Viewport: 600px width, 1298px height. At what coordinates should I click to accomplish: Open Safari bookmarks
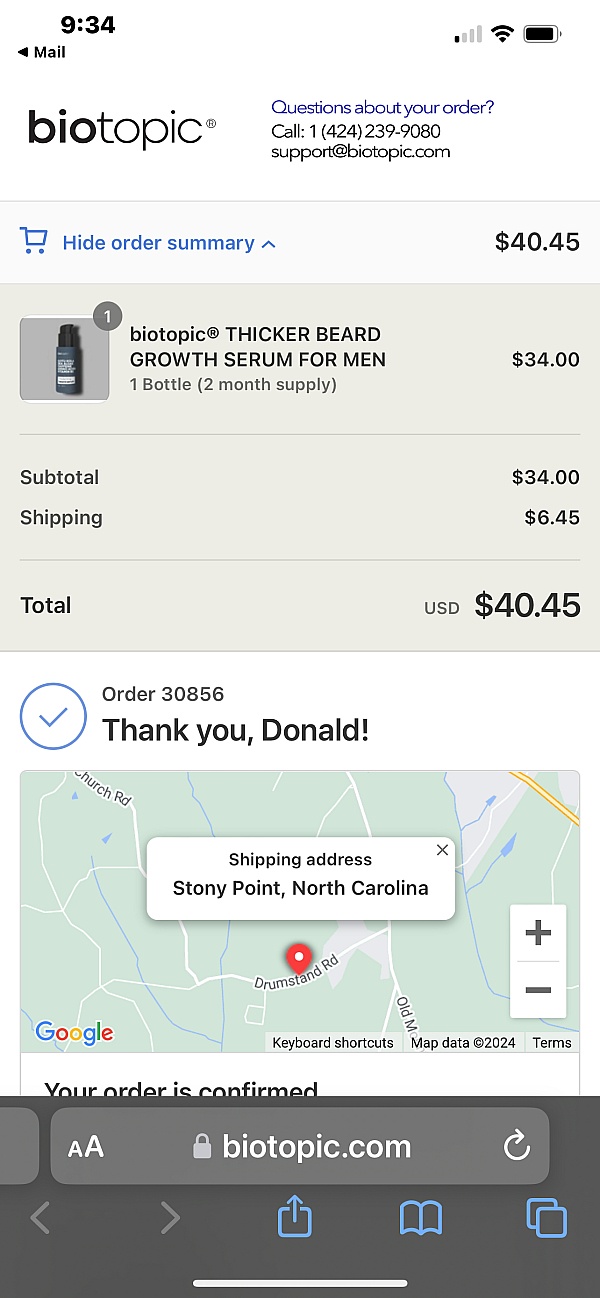point(420,1218)
